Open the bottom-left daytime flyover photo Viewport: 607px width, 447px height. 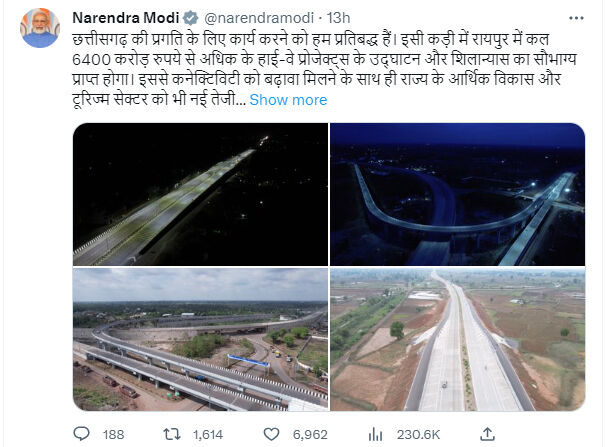tap(200, 340)
